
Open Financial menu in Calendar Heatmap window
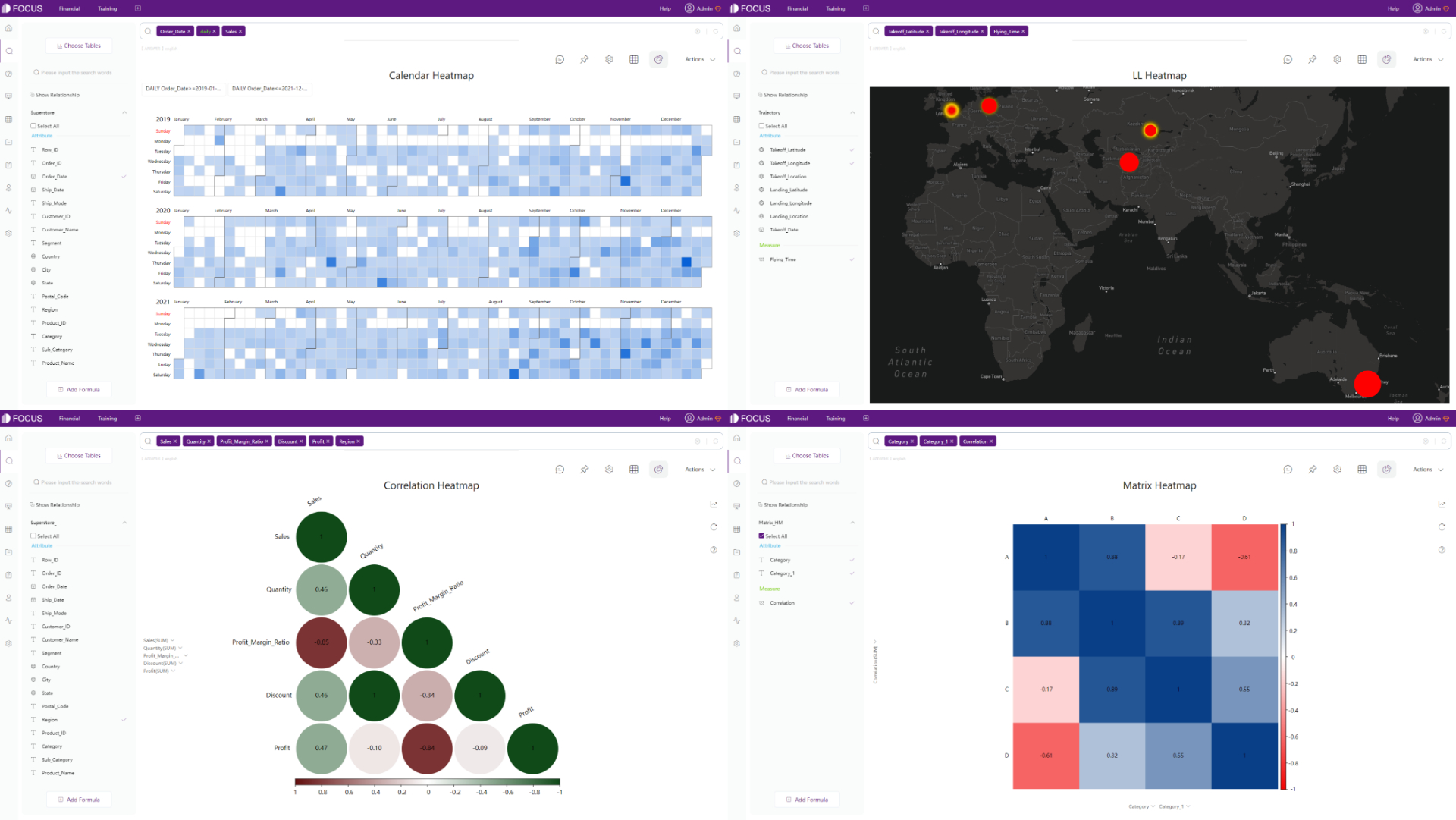pyautogui.click(x=69, y=8)
